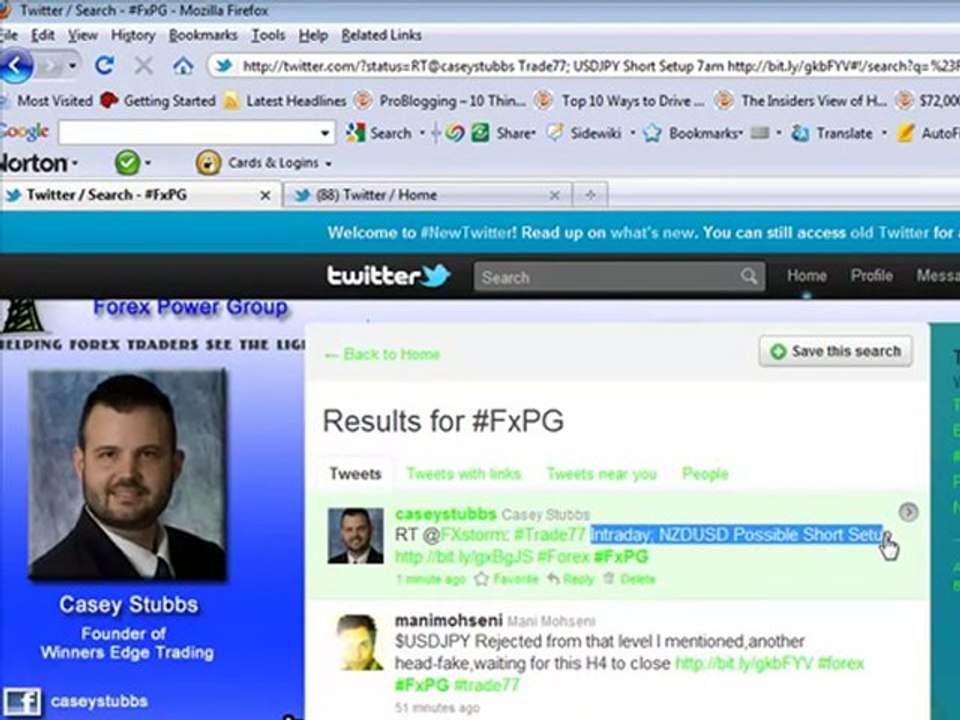Click the Save this search button
This screenshot has width=960, height=720.
click(836, 351)
